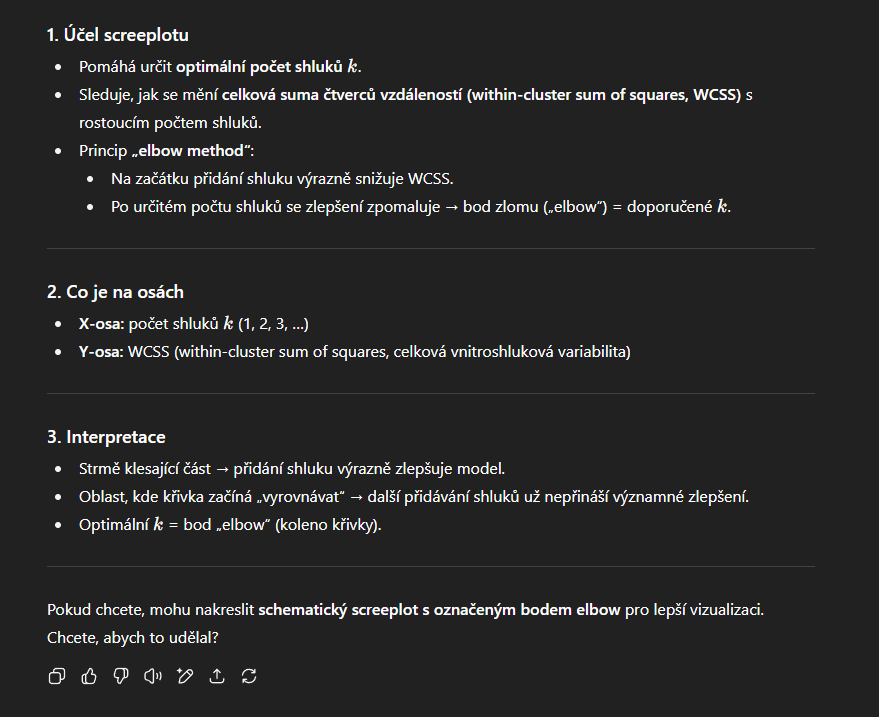Click the 'Strmě klesající část' bullet
The width and height of the screenshot is (879, 717).
pyautogui.click(x=292, y=469)
